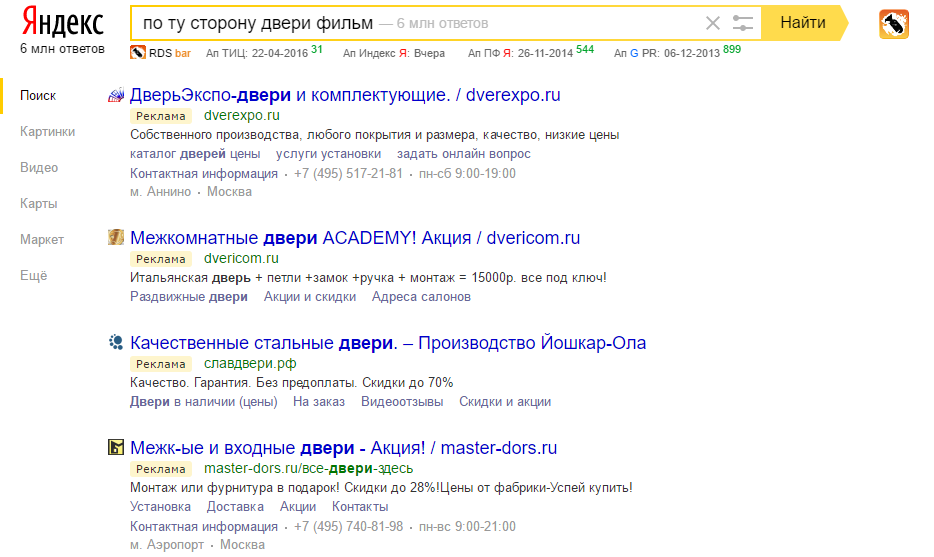
Task: Open the Межк-ые и входные двери title link
Action: 344,447
